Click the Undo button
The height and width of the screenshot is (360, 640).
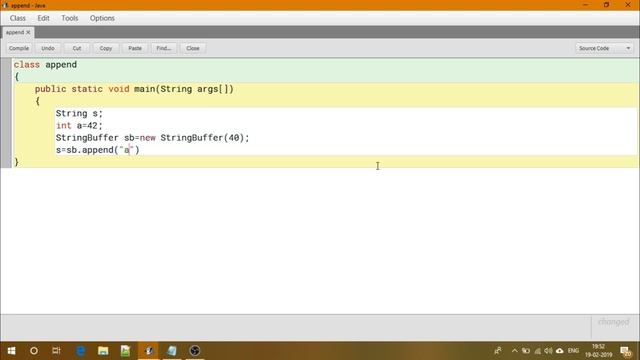point(48,48)
